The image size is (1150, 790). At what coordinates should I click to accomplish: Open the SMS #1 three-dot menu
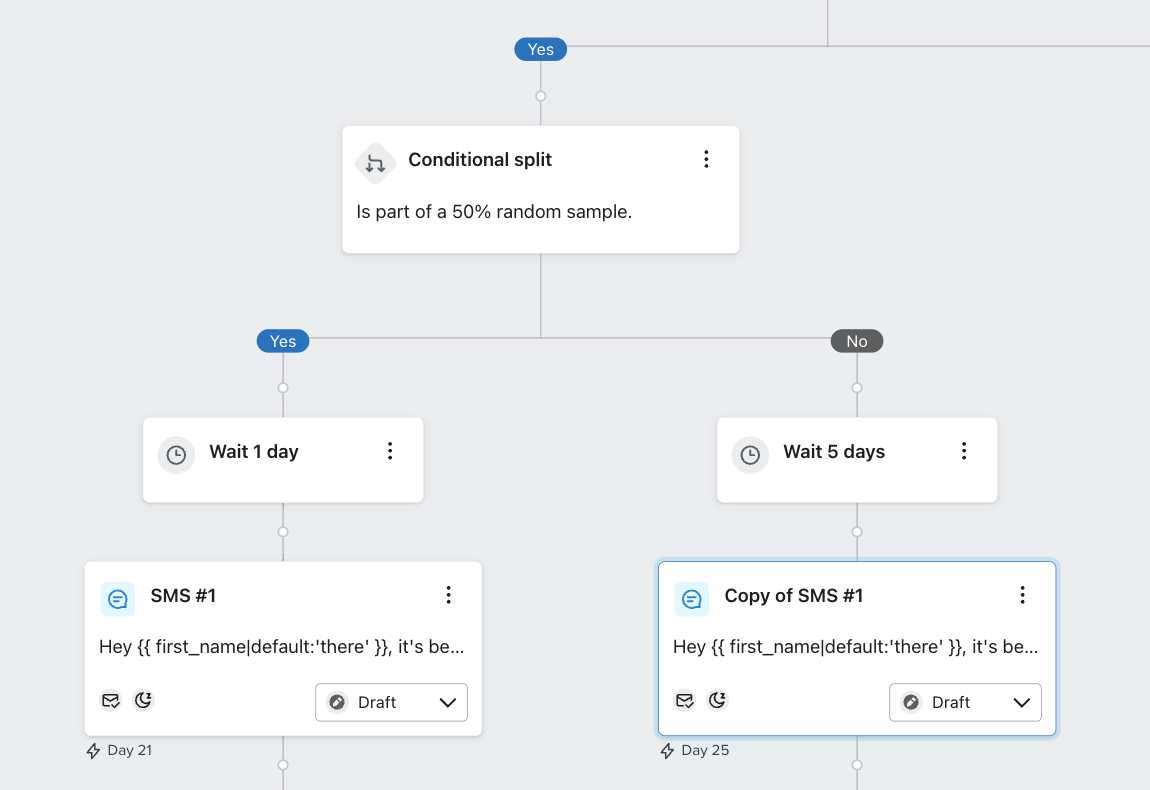click(x=448, y=595)
